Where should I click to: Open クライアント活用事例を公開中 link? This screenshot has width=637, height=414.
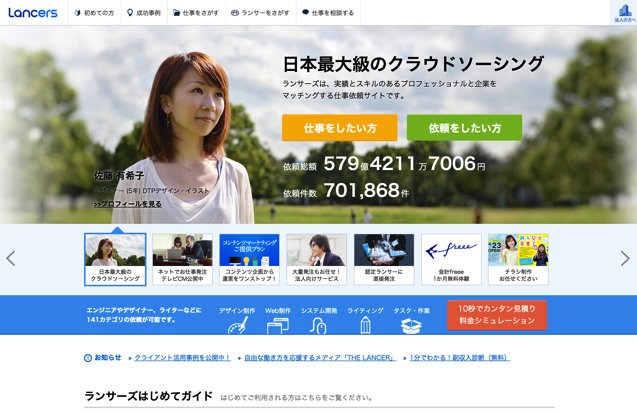click(x=182, y=358)
